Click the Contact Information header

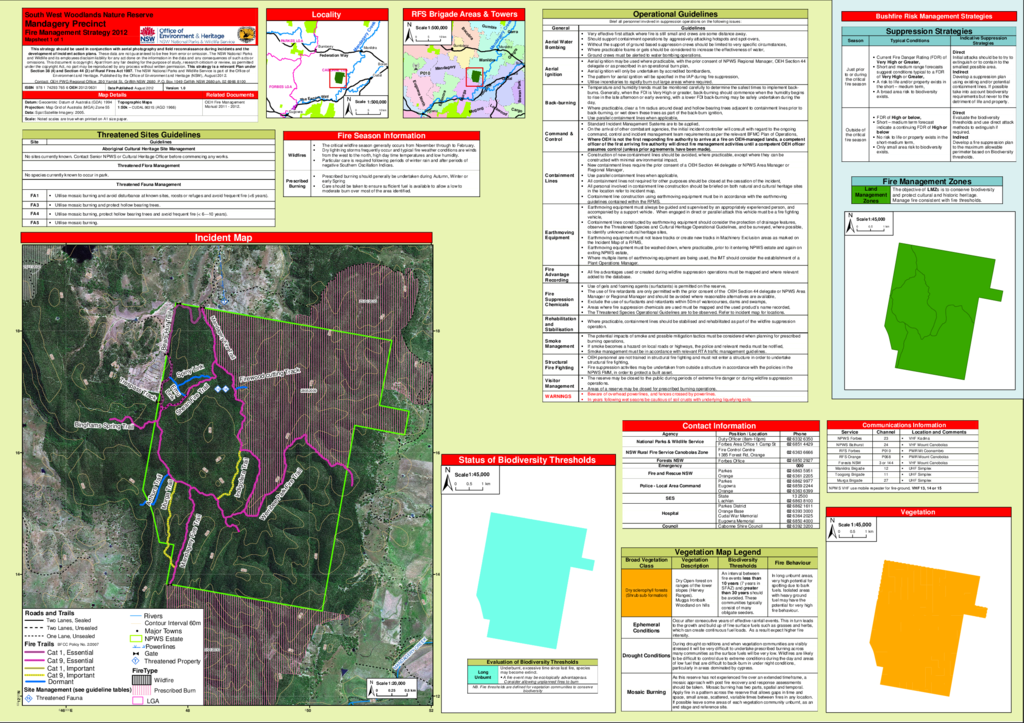coord(720,426)
